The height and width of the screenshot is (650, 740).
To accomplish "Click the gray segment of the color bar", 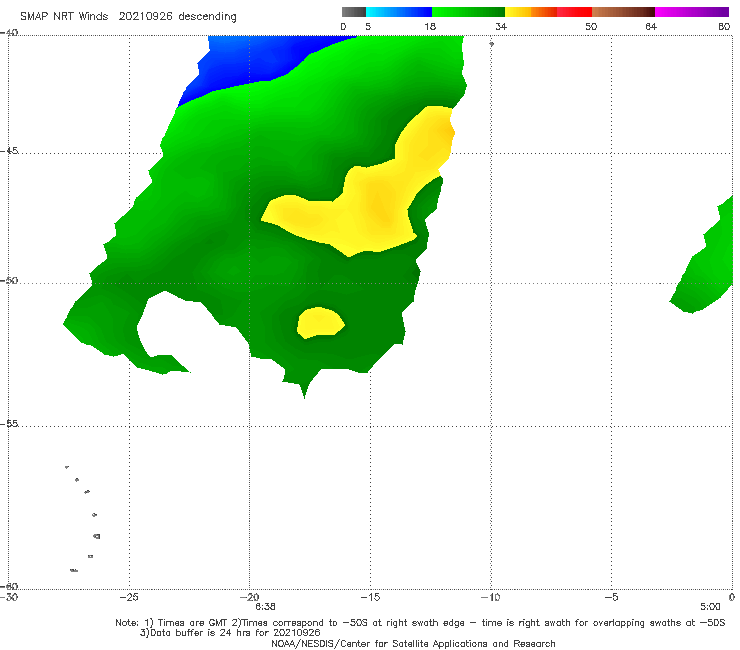I will click(x=353, y=12).
